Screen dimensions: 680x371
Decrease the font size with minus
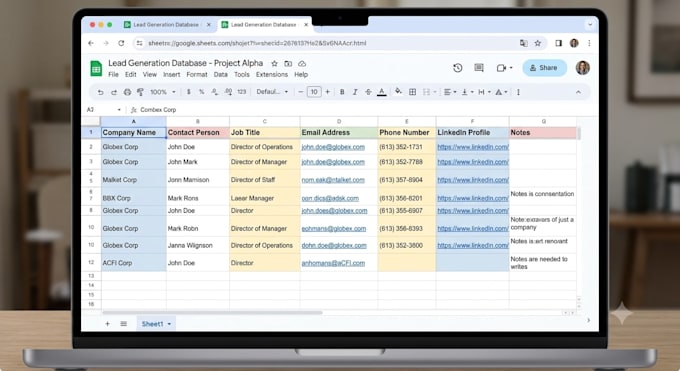[x=300, y=92]
